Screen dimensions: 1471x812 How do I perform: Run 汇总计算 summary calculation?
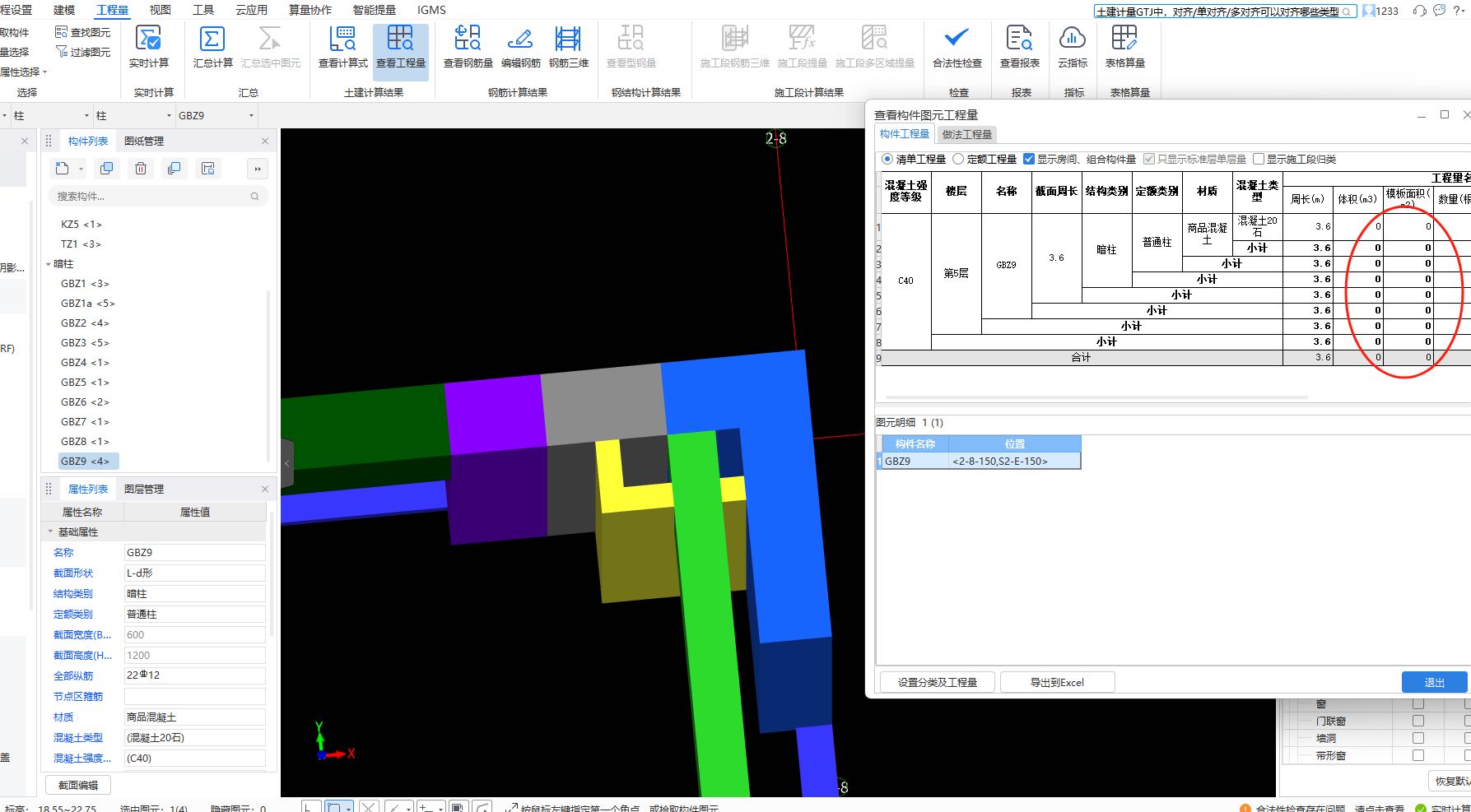[212, 47]
